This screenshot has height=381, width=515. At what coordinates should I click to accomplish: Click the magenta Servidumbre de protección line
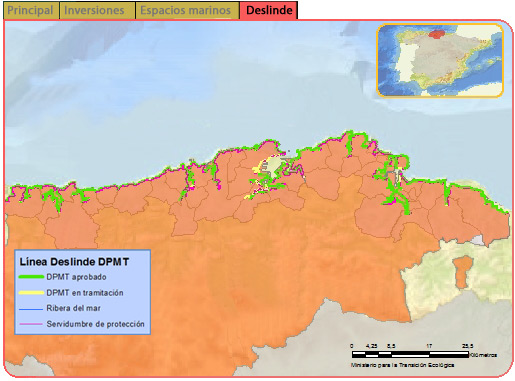pos(31,324)
